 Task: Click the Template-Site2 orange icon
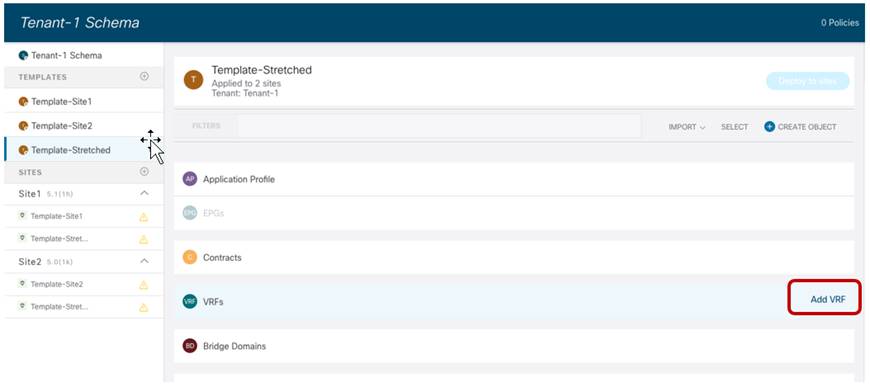(x=23, y=126)
